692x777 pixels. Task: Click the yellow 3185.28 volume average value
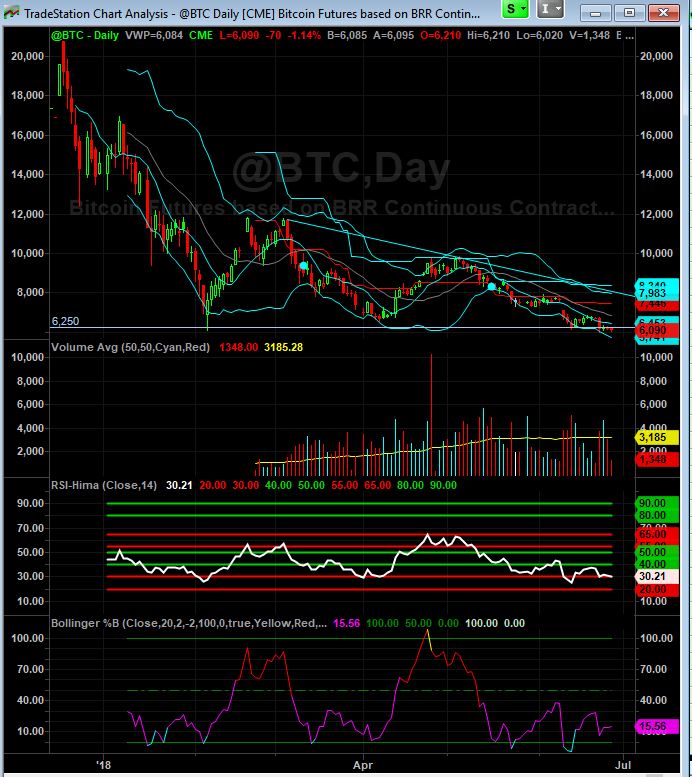[x=283, y=347]
